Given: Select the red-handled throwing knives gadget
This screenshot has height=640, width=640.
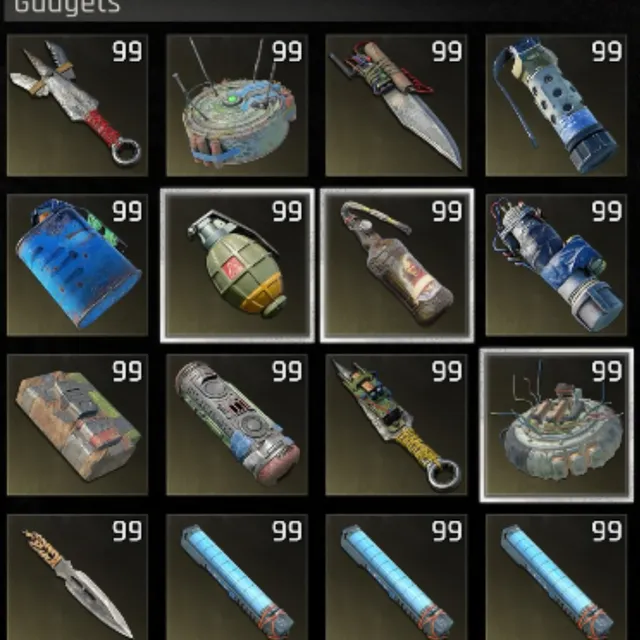Looking at the screenshot, I should [77, 105].
